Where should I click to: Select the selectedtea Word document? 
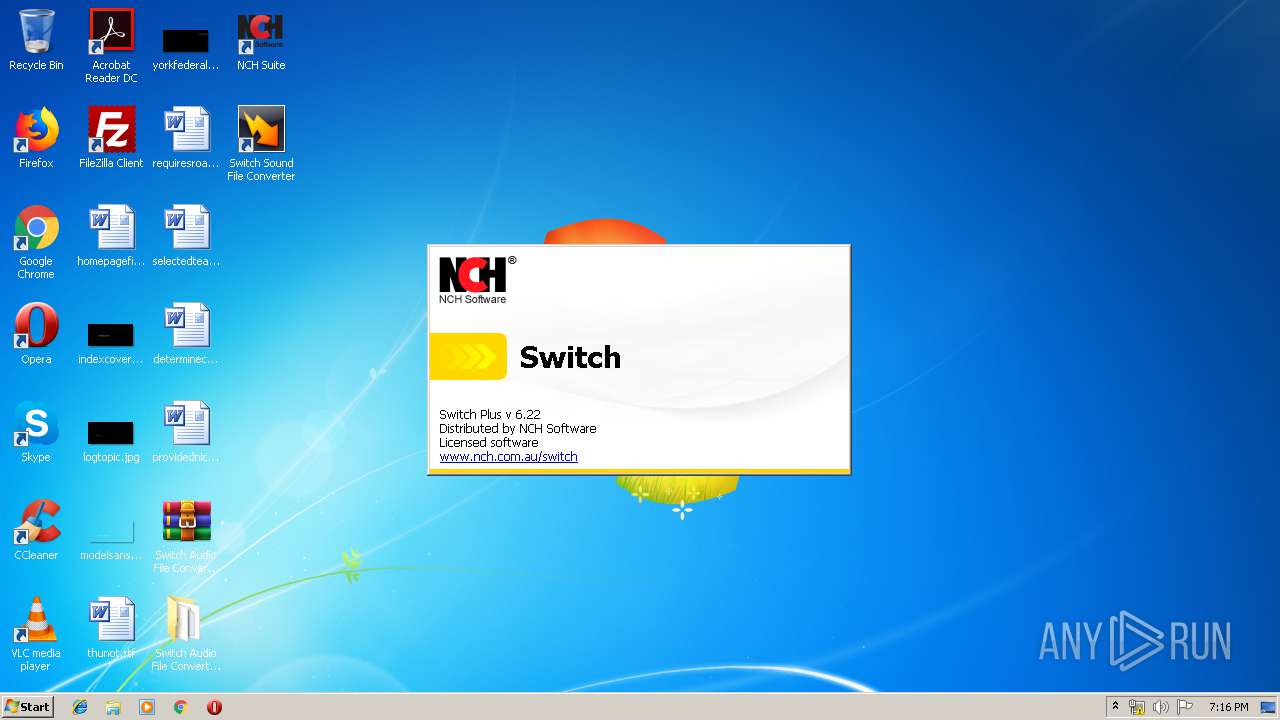pos(186,236)
